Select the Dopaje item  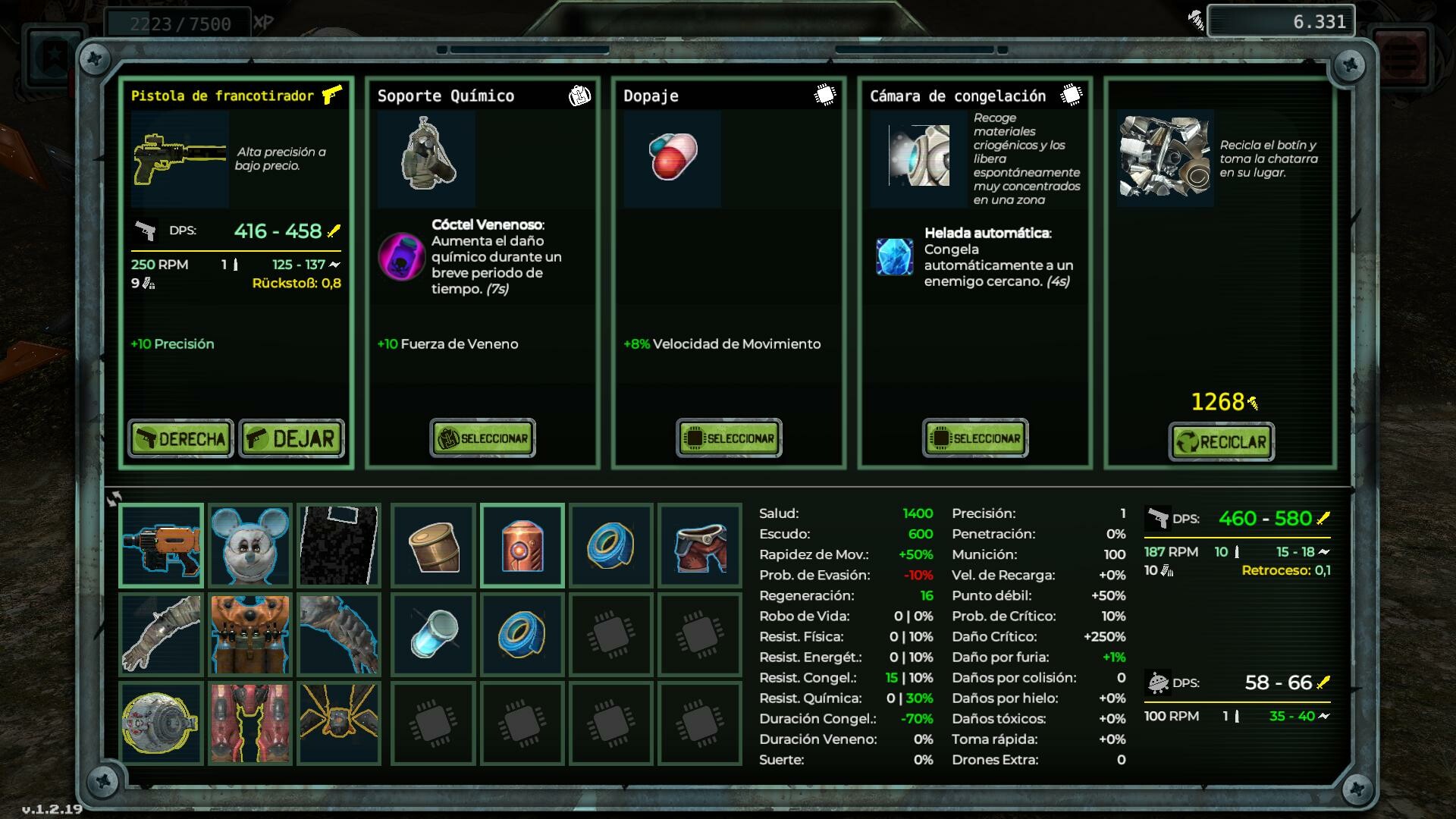729,438
